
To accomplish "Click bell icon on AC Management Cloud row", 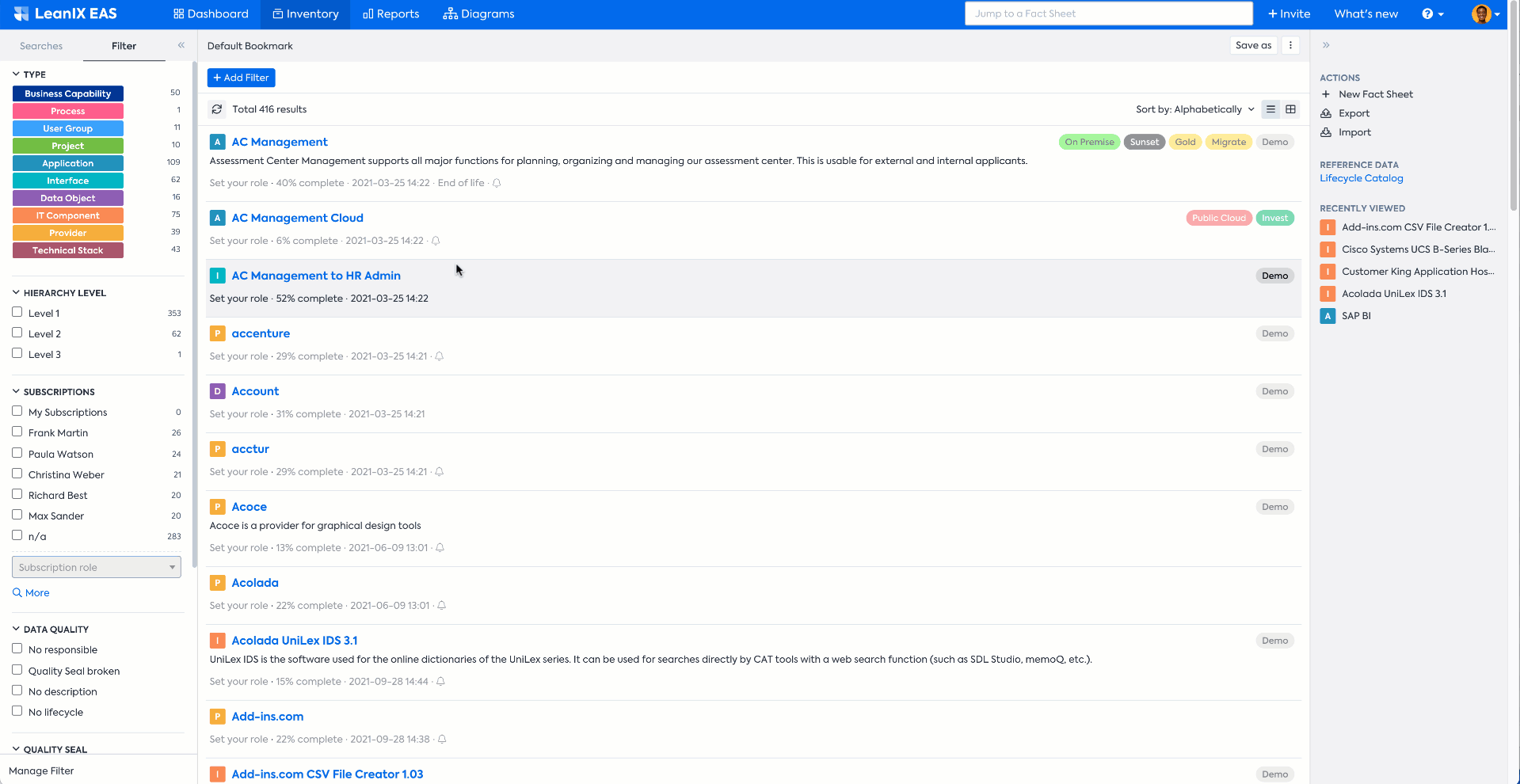I will (436, 241).
